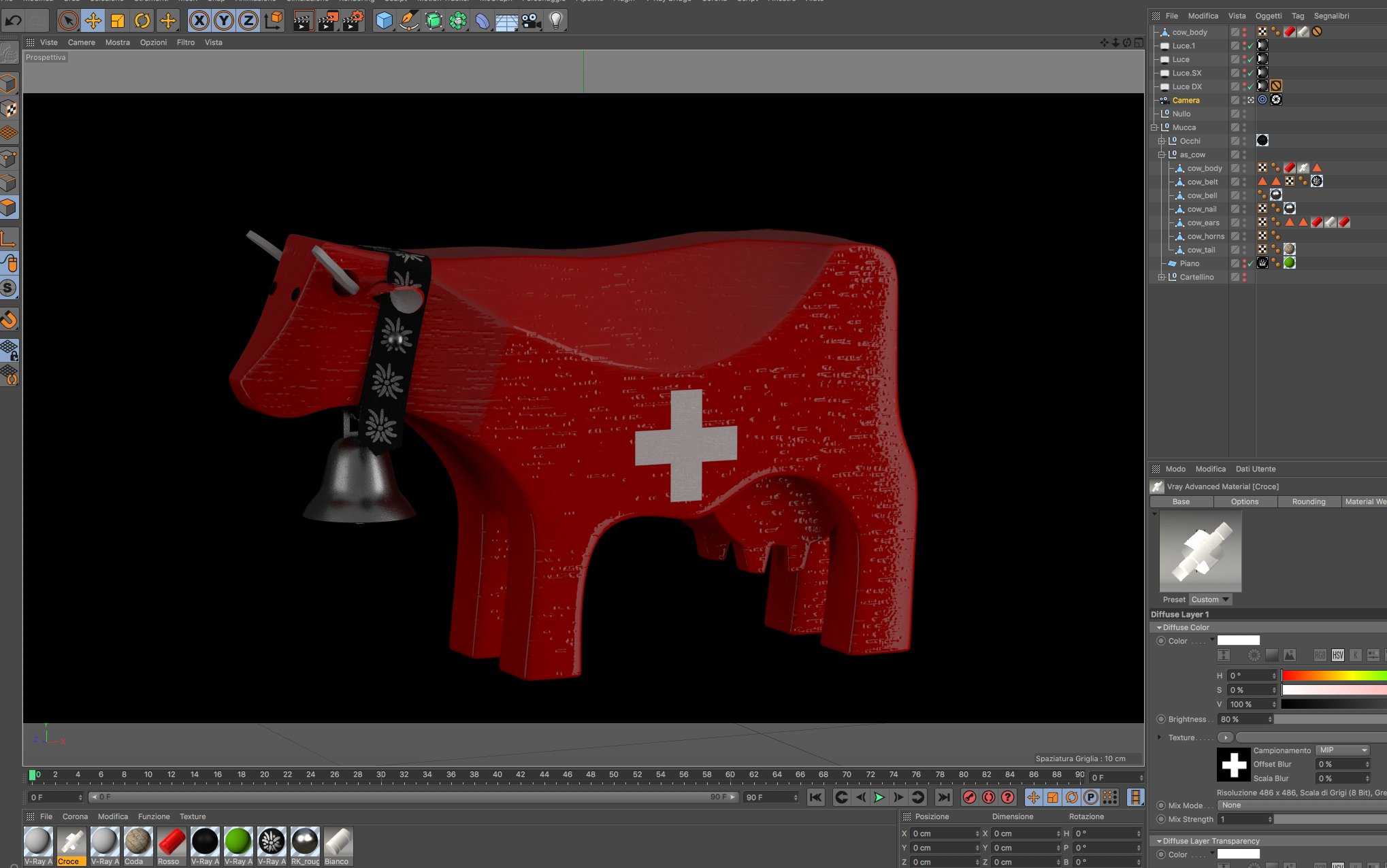Image resolution: width=1387 pixels, height=868 pixels.
Task: Toggle the X axis lock
Action: 199,20
